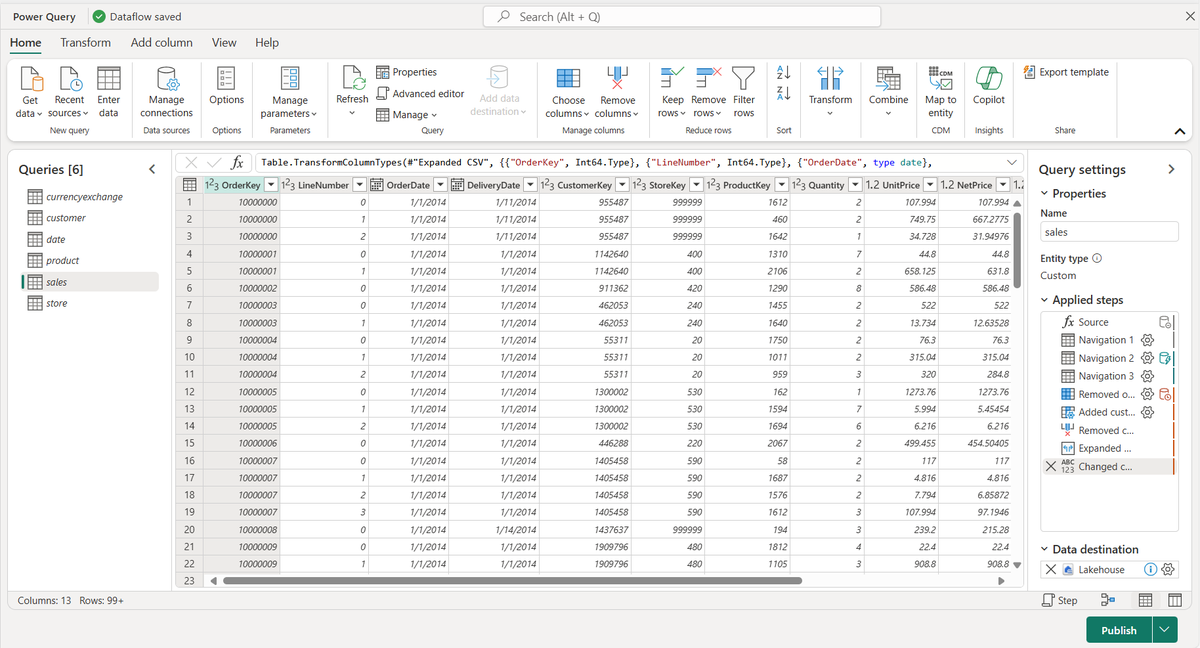Expand the Manage query dropdown
The height and width of the screenshot is (648, 1200).
406,115
